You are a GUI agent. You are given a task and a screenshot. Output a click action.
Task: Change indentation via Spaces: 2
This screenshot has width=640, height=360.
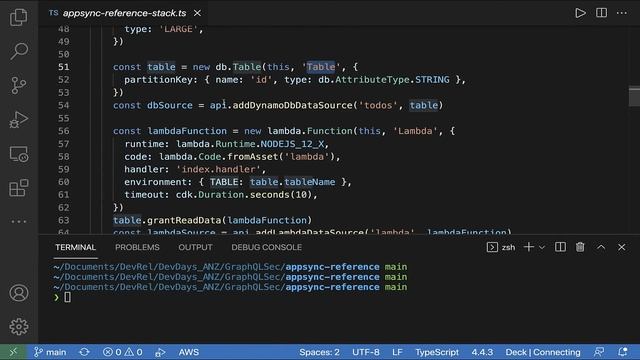319,352
